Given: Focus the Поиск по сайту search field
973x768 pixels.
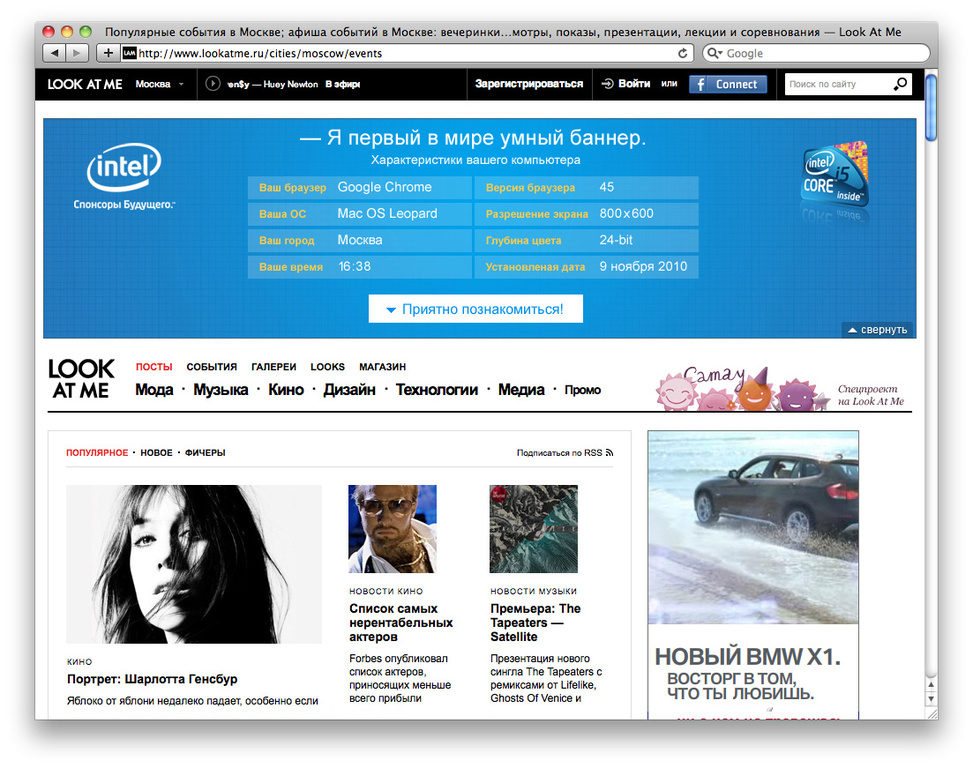Looking at the screenshot, I should 838,84.
